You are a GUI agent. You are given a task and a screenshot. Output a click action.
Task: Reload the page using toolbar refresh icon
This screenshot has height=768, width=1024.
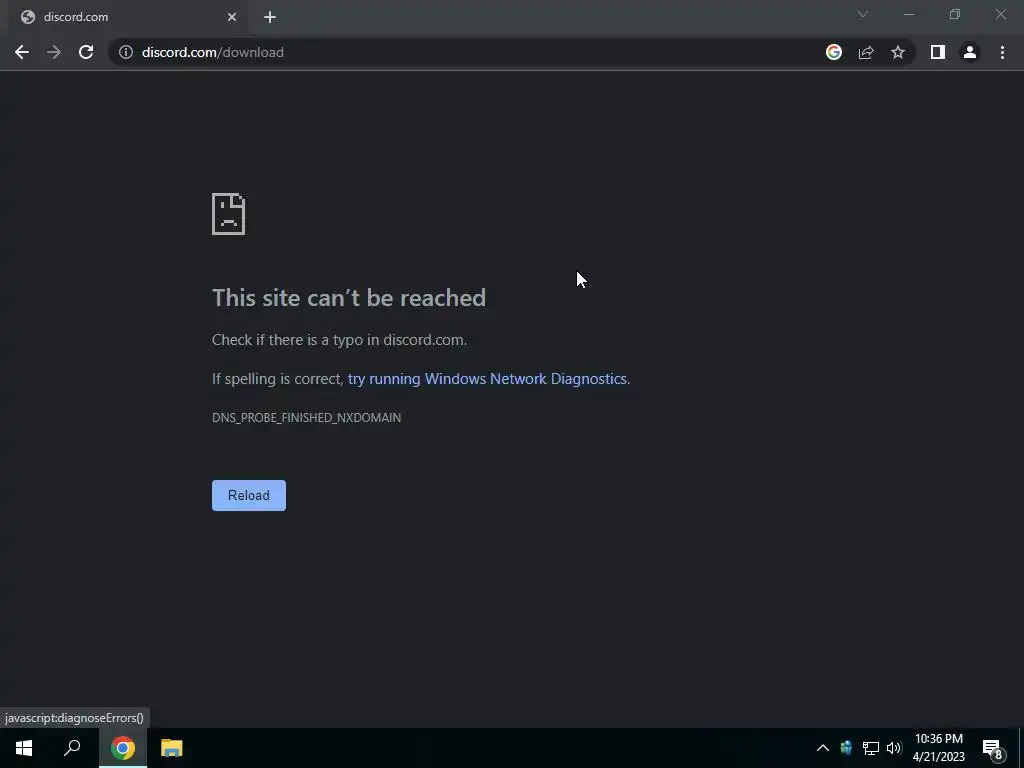click(x=86, y=52)
